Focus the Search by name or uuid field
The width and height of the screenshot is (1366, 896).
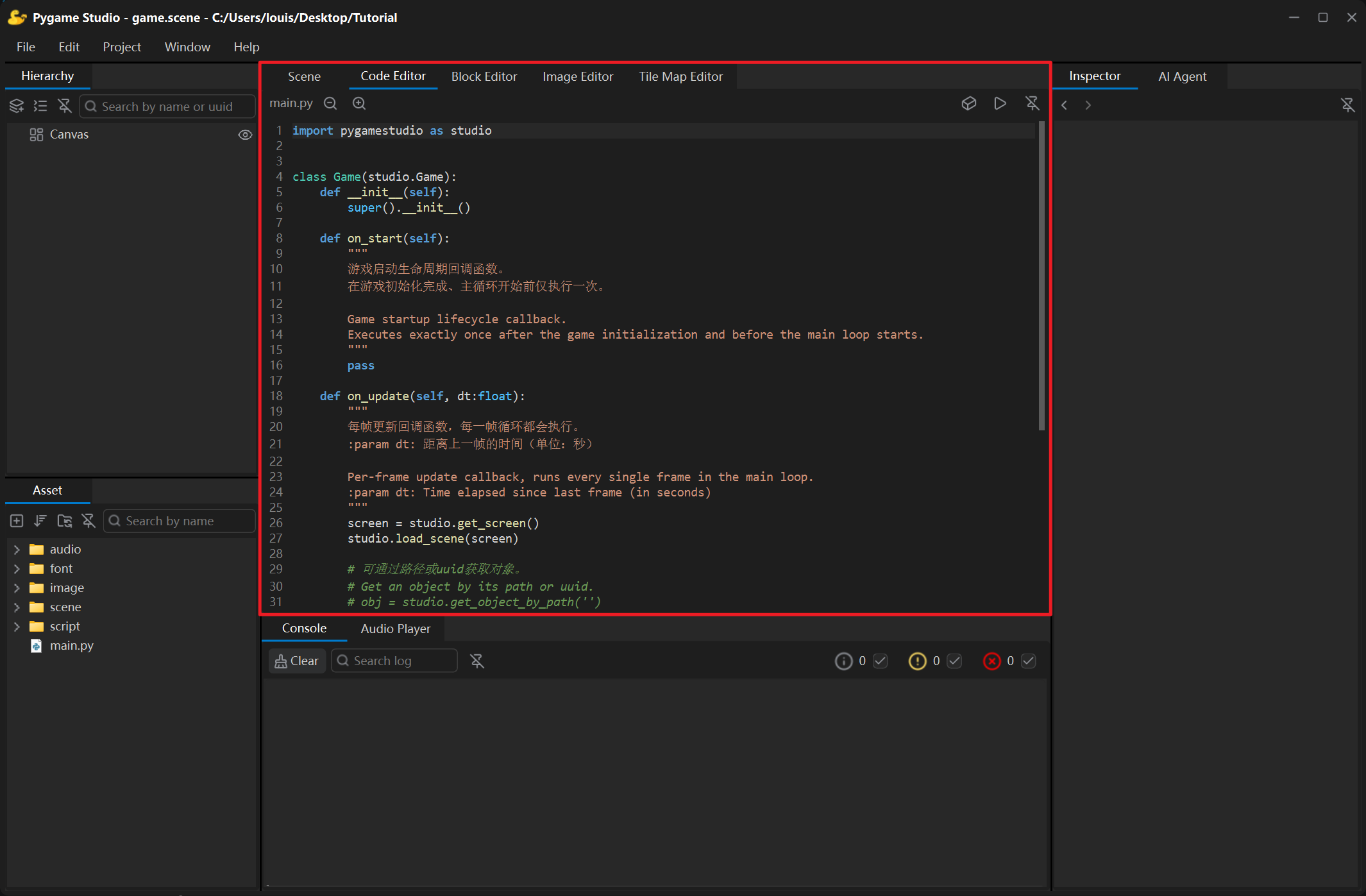tap(167, 106)
